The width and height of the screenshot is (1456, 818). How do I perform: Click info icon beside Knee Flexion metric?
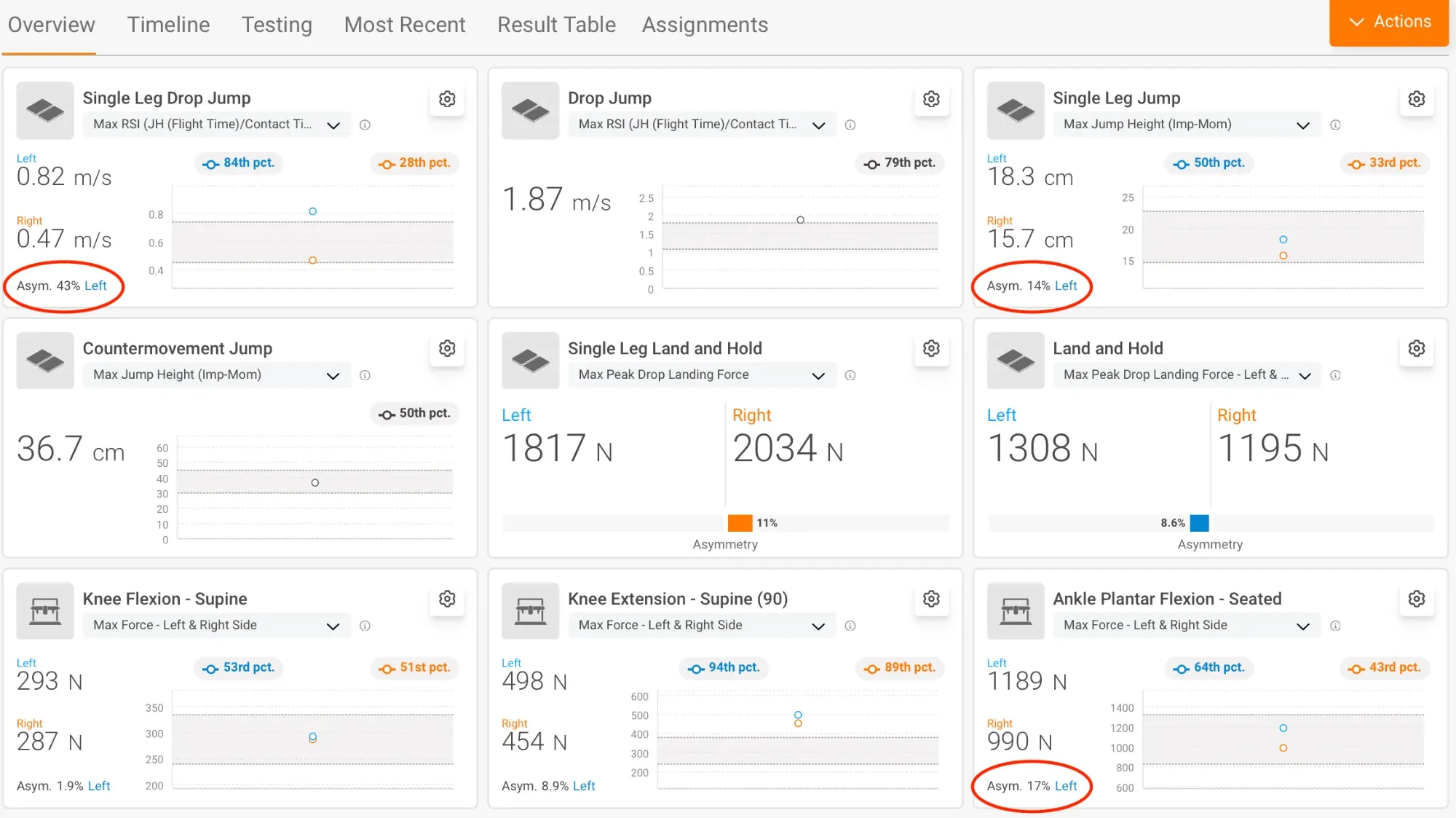tap(365, 626)
